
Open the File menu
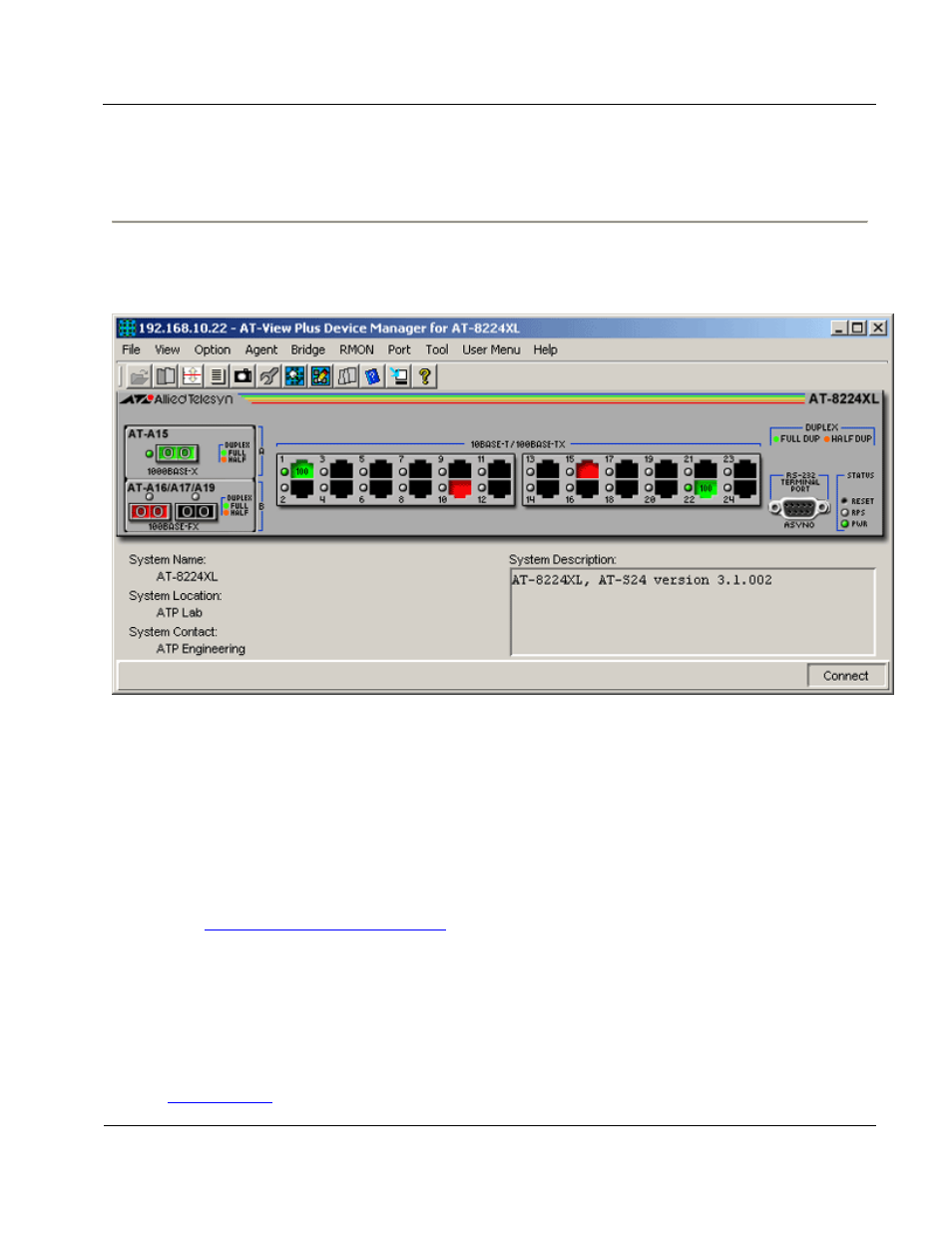(x=131, y=350)
